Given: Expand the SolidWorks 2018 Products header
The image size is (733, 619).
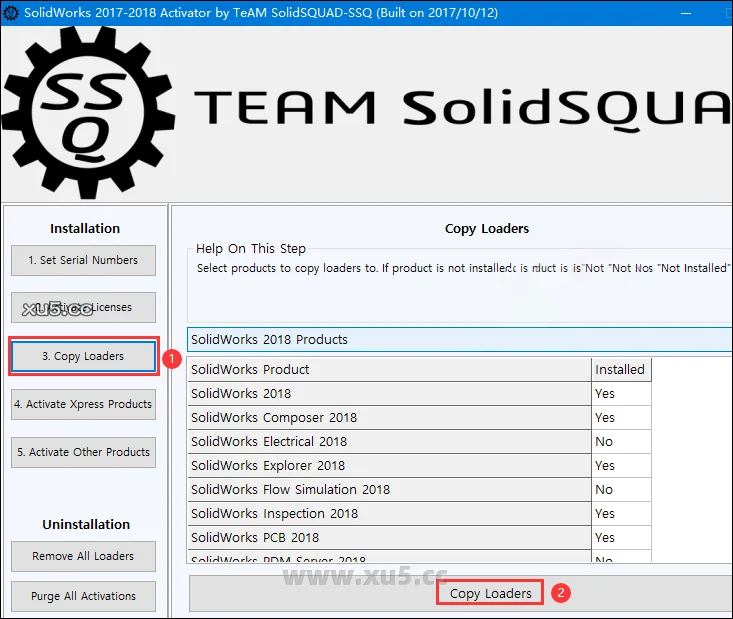Looking at the screenshot, I should coord(459,340).
